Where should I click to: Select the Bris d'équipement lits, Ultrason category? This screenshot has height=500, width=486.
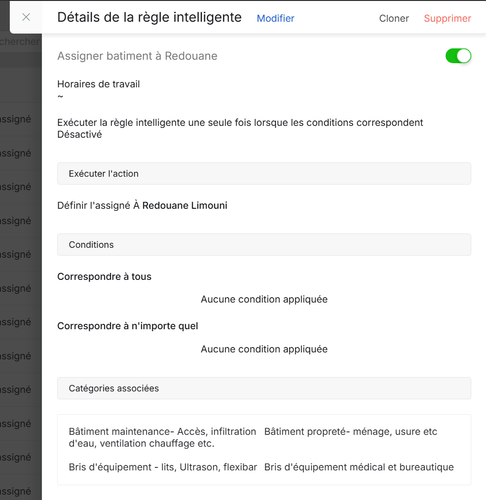(x=163, y=467)
